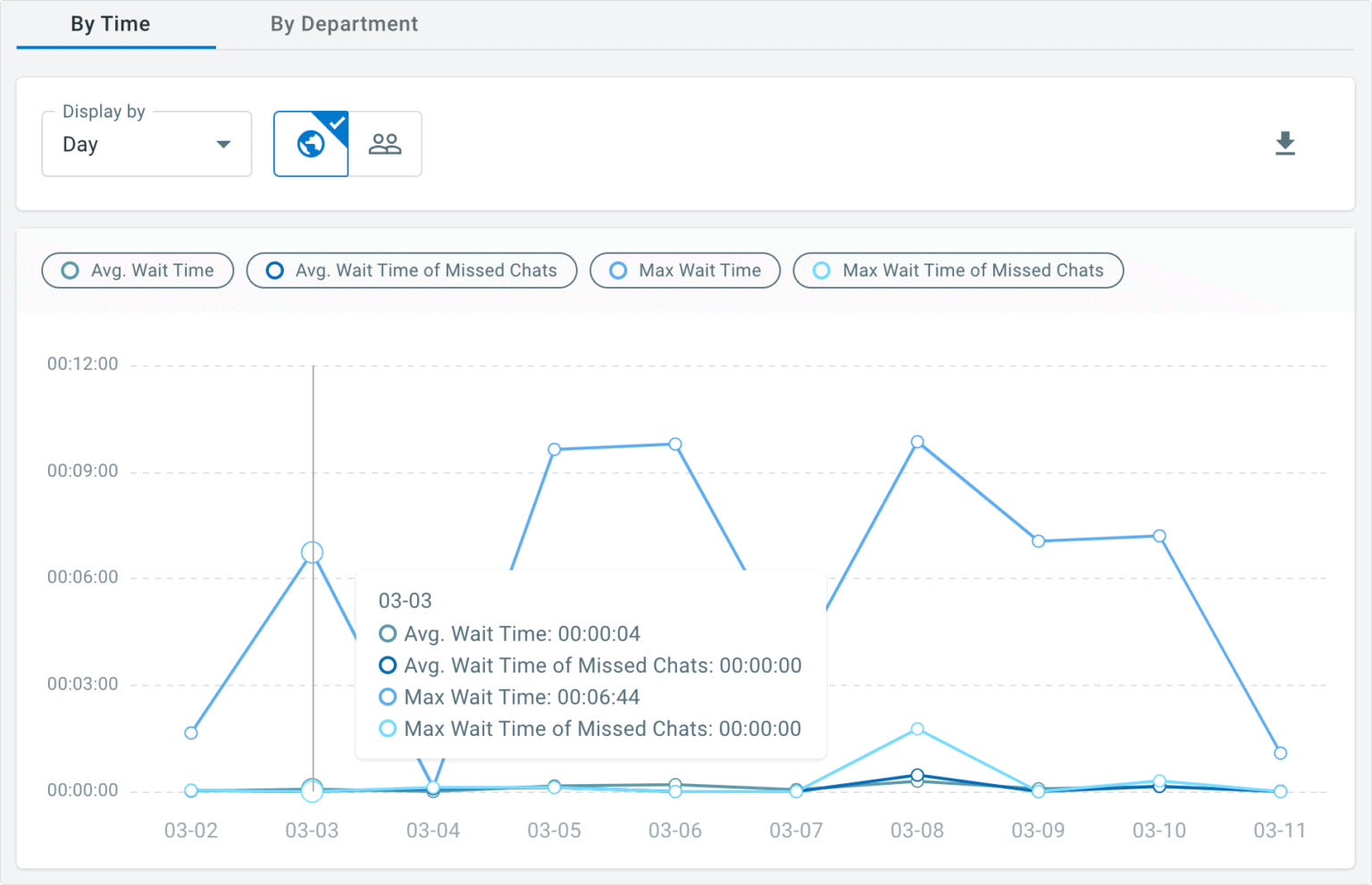Click Max Wait Time point at 03-11
The width and height of the screenshot is (1372, 885).
[1280, 753]
